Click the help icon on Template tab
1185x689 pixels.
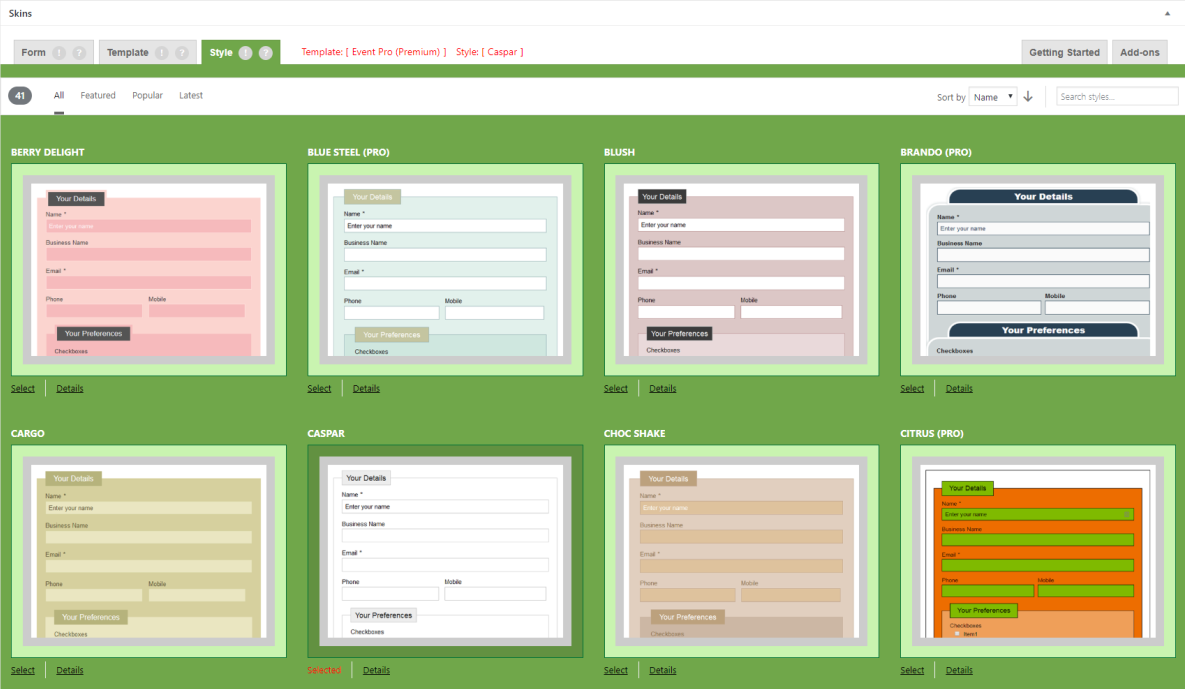(182, 53)
